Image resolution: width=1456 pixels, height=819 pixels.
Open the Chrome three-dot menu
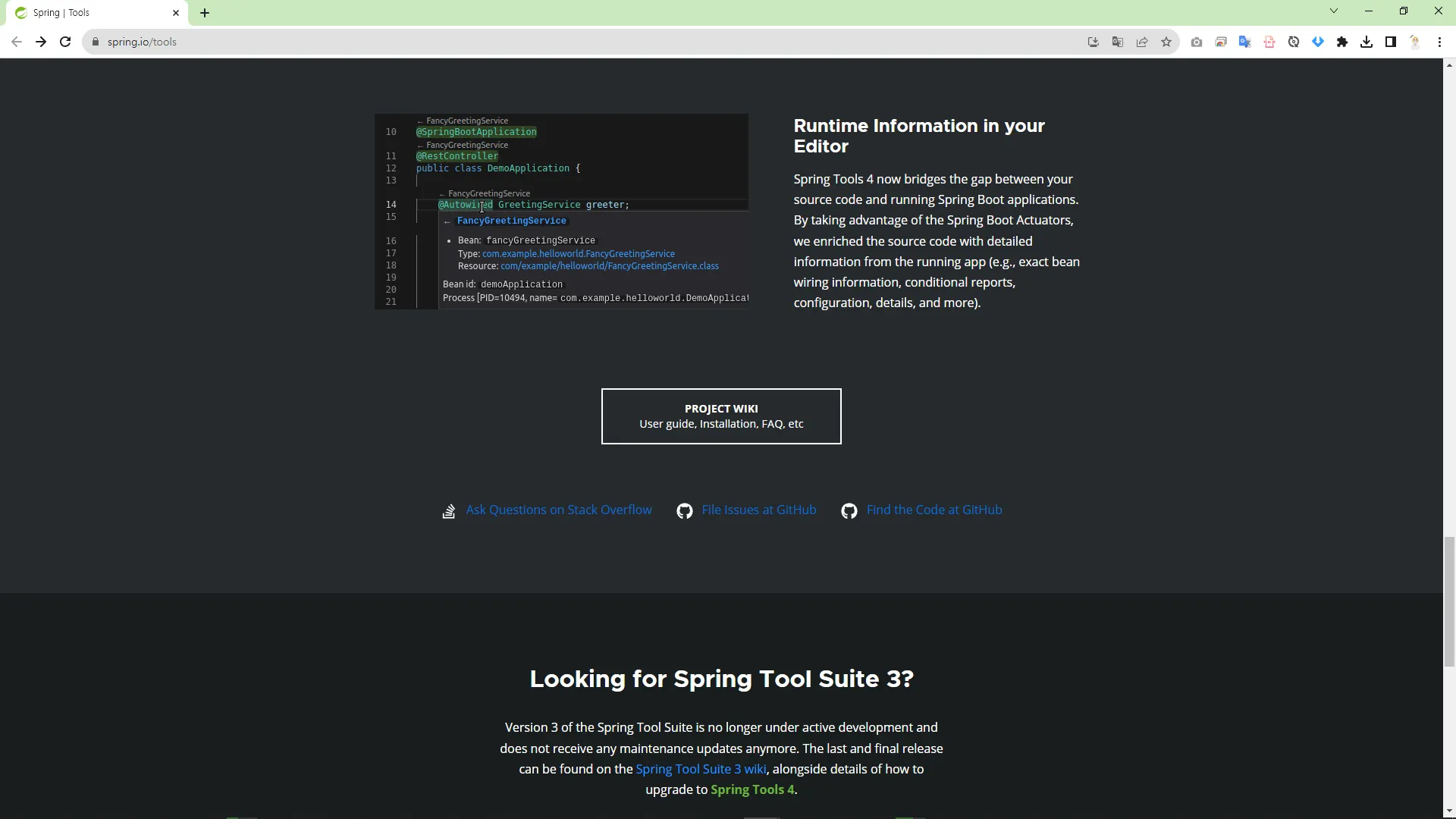1439,42
